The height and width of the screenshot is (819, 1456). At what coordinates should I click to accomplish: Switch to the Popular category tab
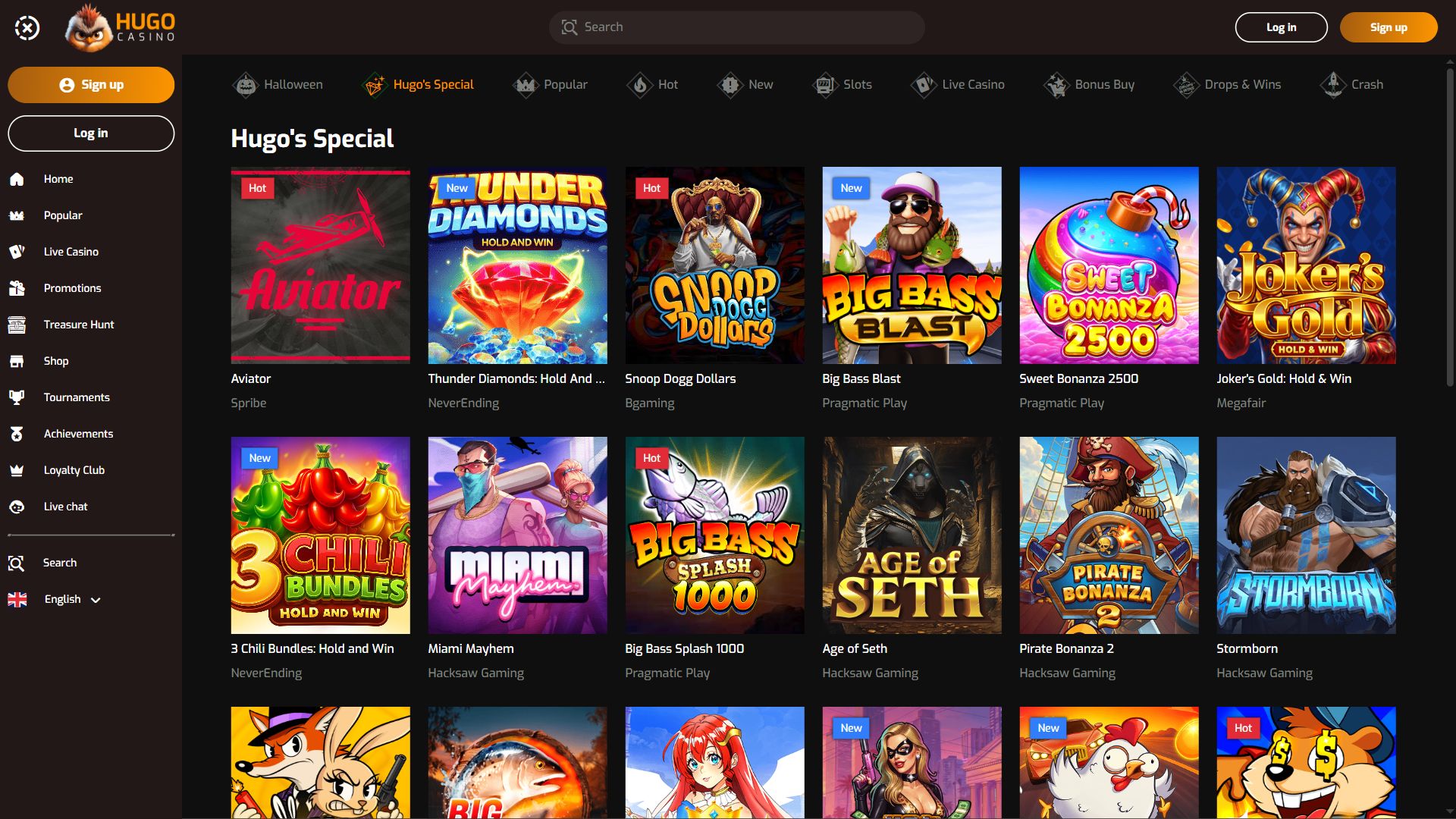[x=550, y=85]
